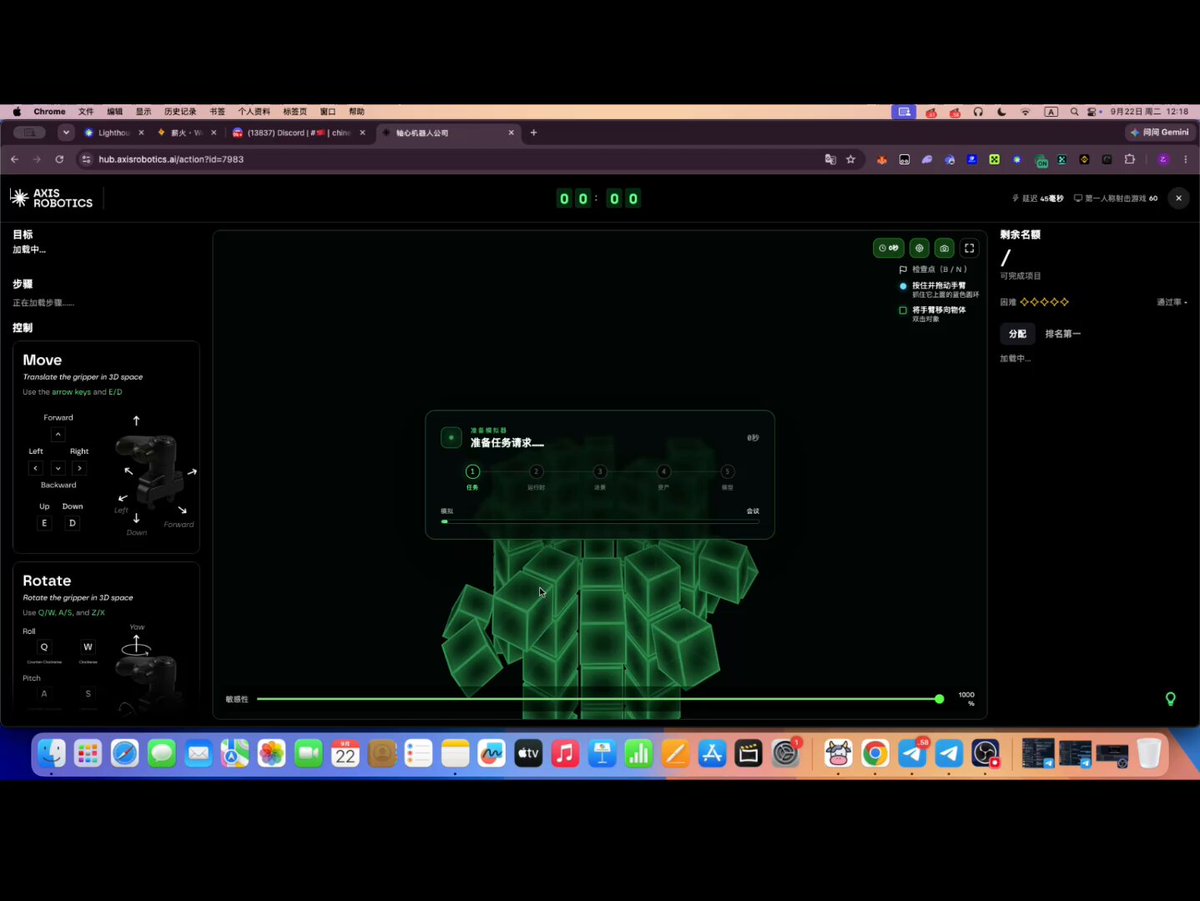Click the camera icon in the simulator toolbar

pos(944,248)
